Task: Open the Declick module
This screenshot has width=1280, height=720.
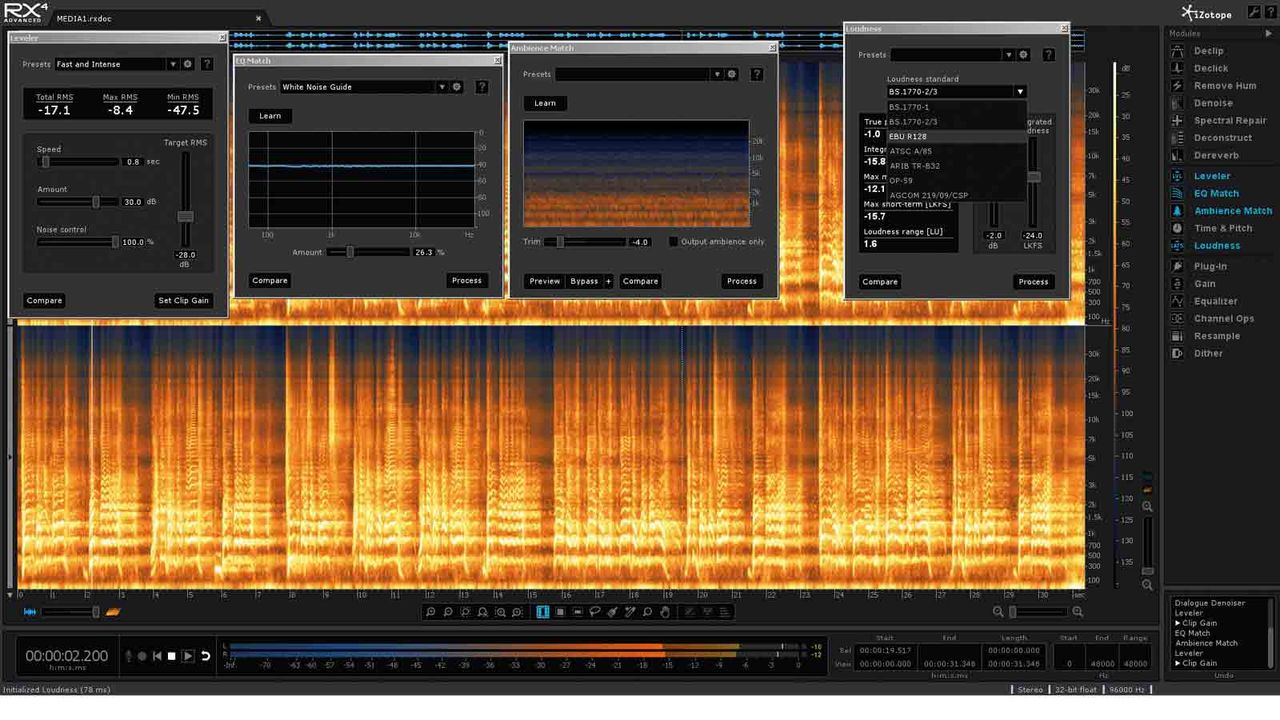Action: point(1210,68)
